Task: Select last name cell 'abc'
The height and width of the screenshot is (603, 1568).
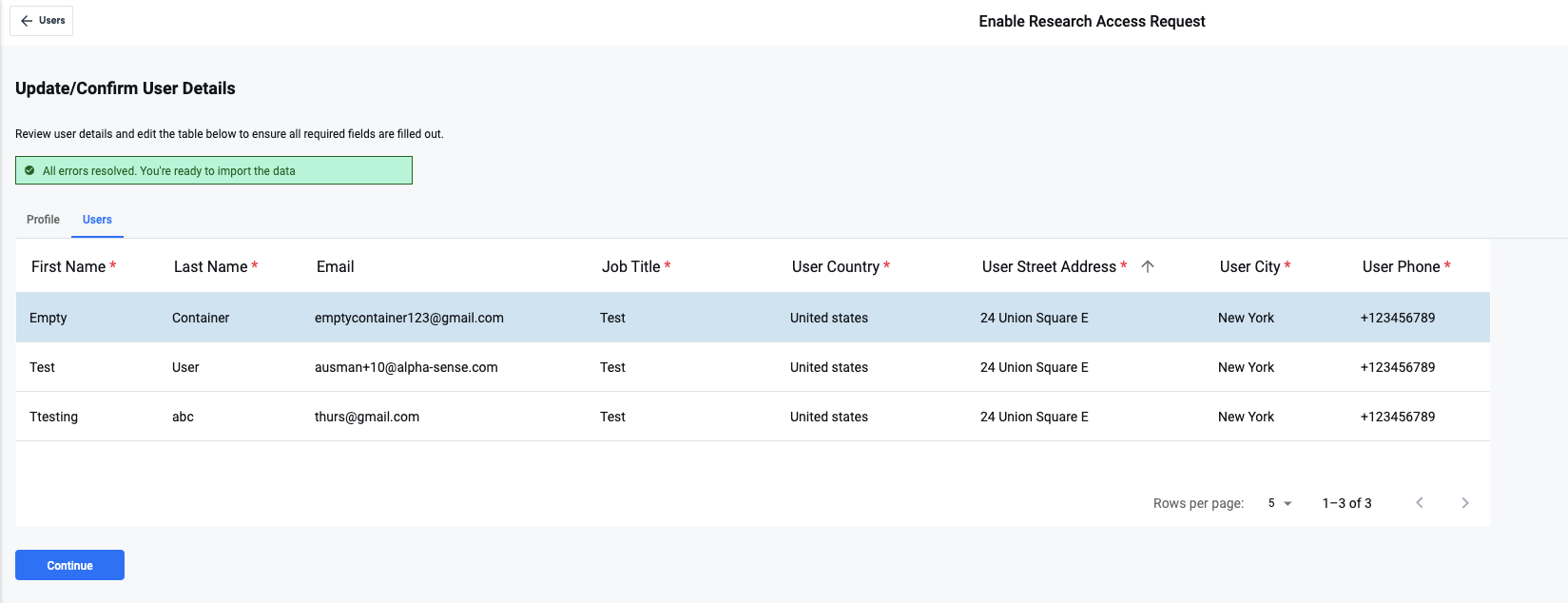Action: tap(183, 417)
